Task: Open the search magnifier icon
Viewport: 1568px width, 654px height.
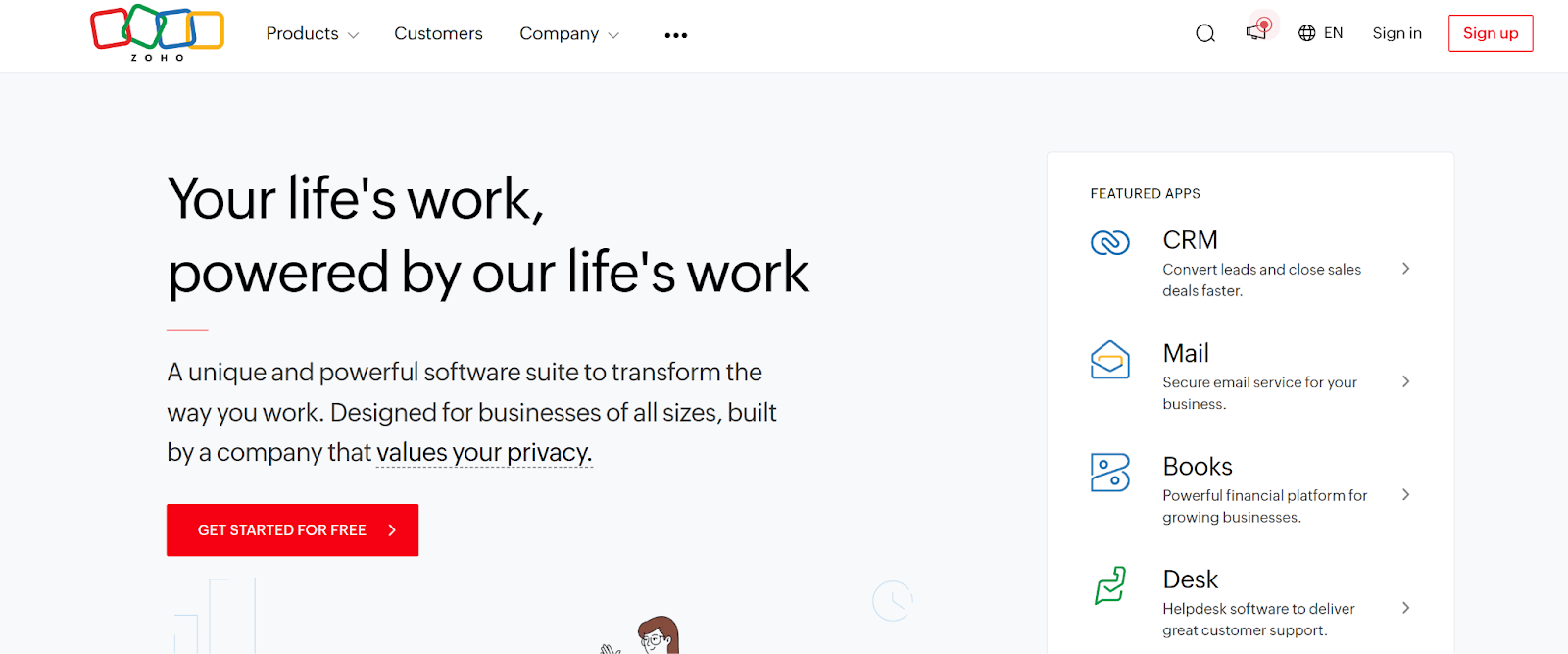Action: pos(1205,34)
